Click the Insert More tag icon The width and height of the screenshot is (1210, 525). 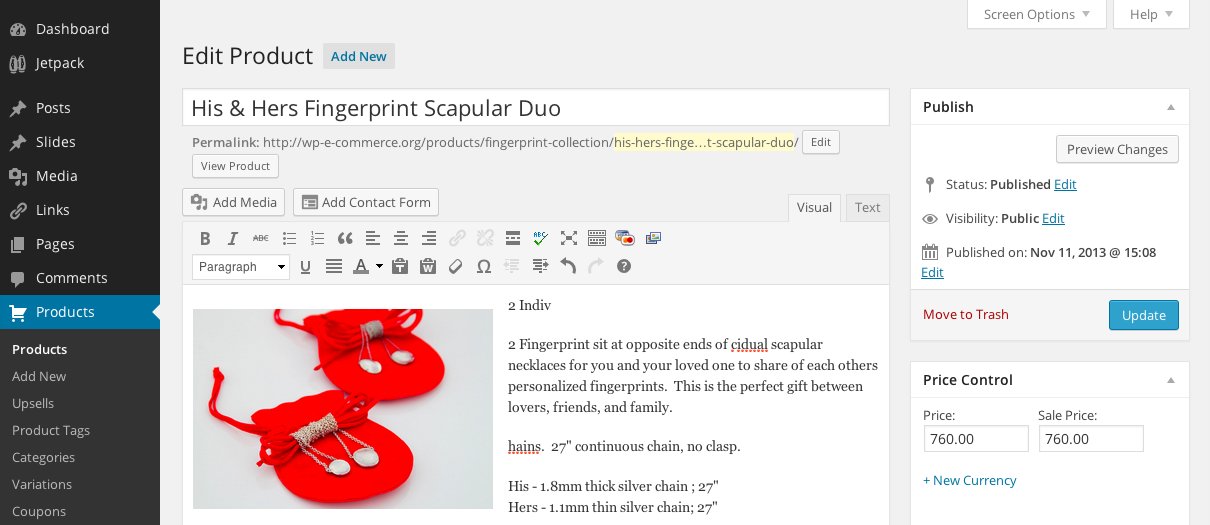click(513, 238)
